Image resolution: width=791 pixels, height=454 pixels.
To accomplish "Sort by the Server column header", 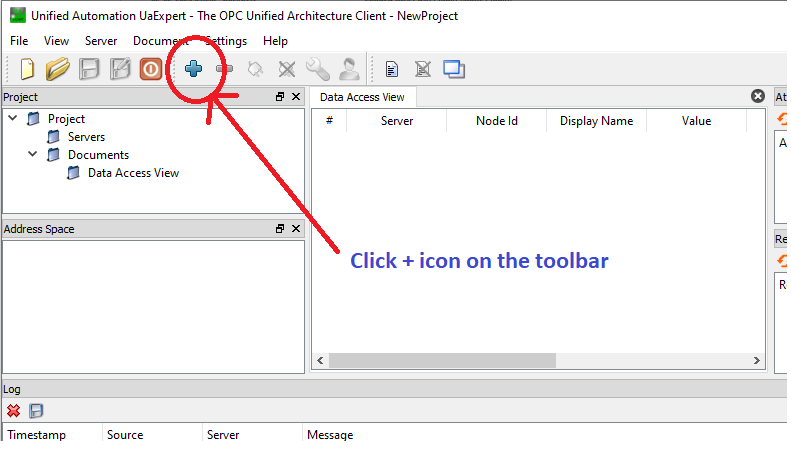I will (x=397, y=121).
